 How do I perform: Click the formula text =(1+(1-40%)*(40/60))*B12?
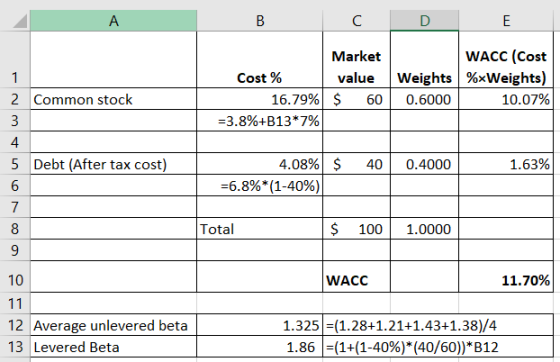412,347
